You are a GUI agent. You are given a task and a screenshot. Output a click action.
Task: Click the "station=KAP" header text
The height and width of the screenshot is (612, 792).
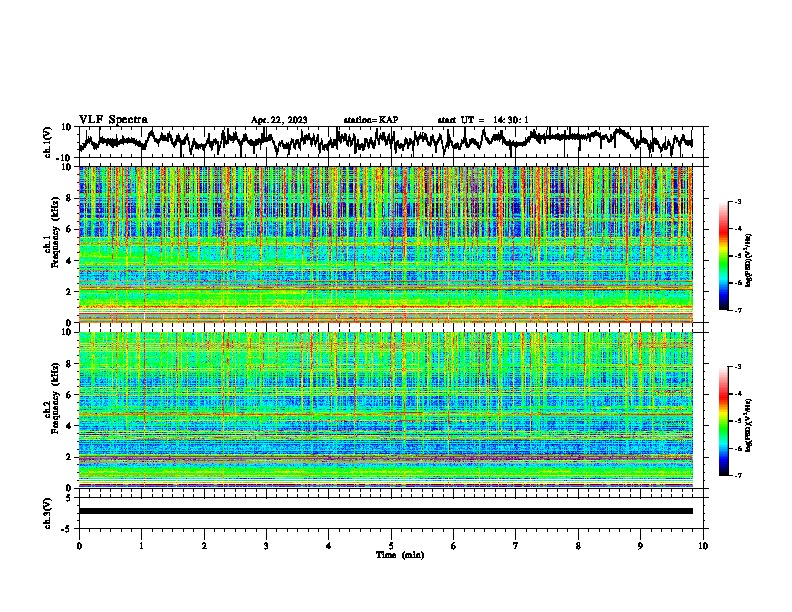click(371, 120)
